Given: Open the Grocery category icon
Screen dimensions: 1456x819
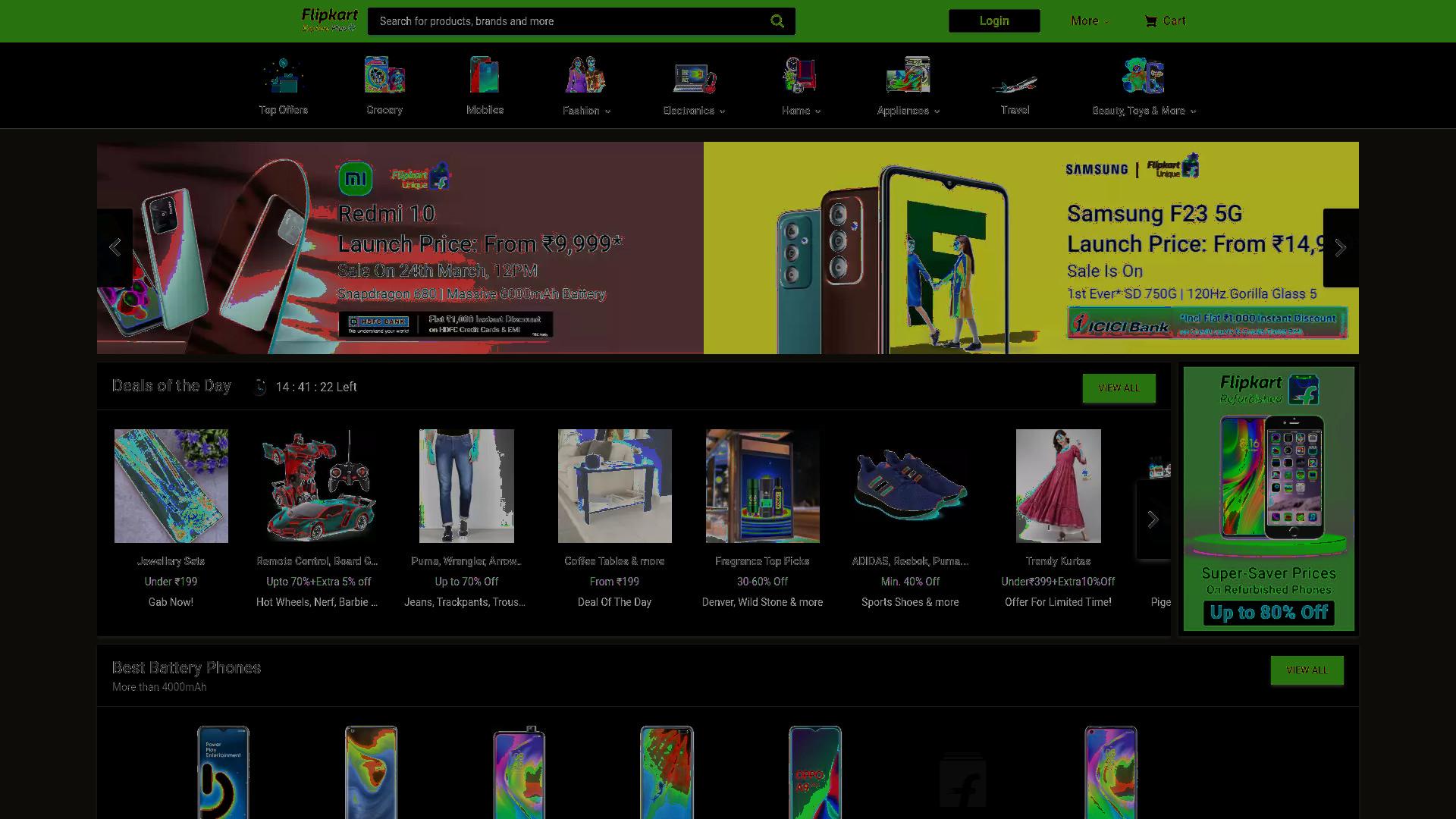Looking at the screenshot, I should point(384,75).
